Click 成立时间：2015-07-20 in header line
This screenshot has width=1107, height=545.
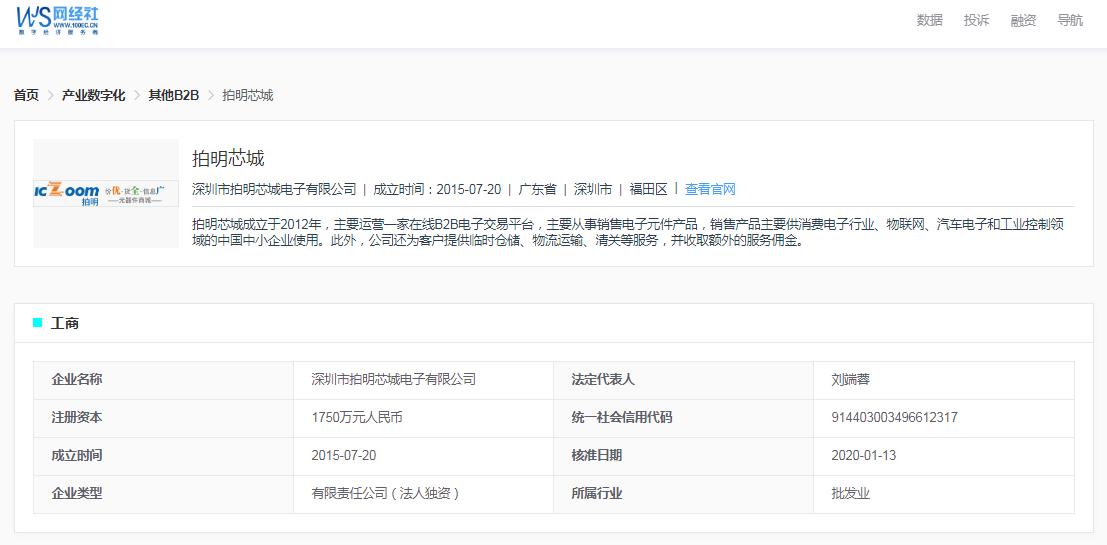pos(437,189)
